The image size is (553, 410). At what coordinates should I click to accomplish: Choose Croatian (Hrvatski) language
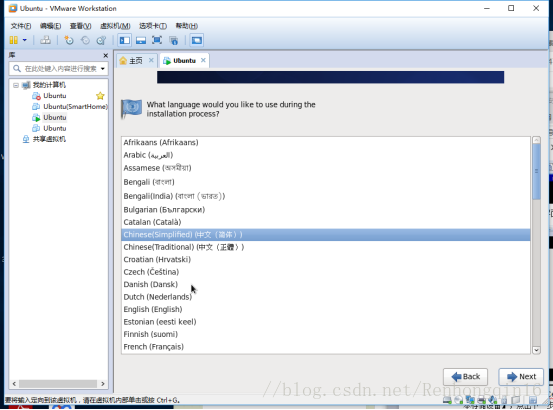pyautogui.click(x=326, y=259)
